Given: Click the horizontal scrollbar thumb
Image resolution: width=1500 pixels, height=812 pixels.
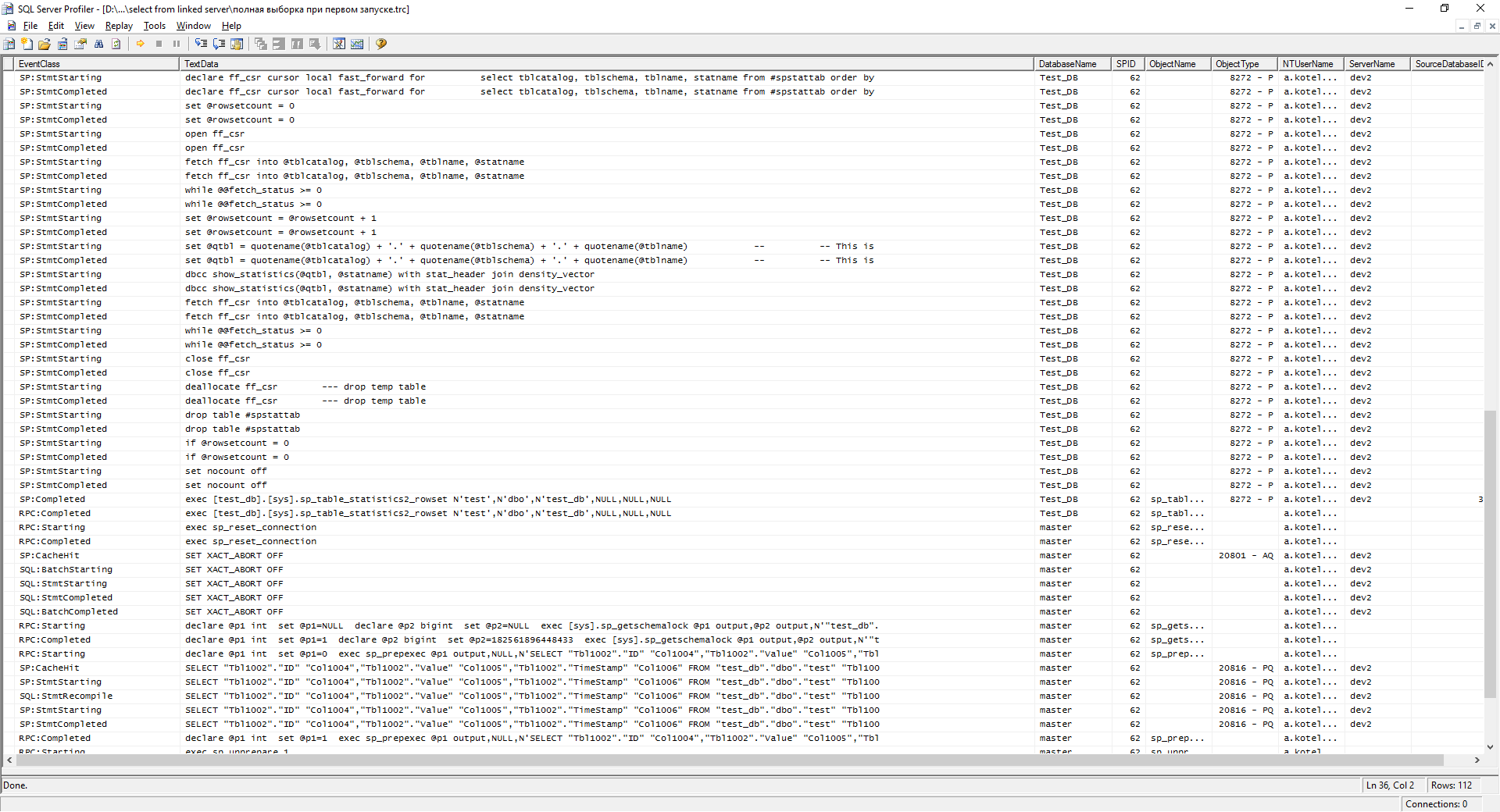Looking at the screenshot, I should click(730, 760).
